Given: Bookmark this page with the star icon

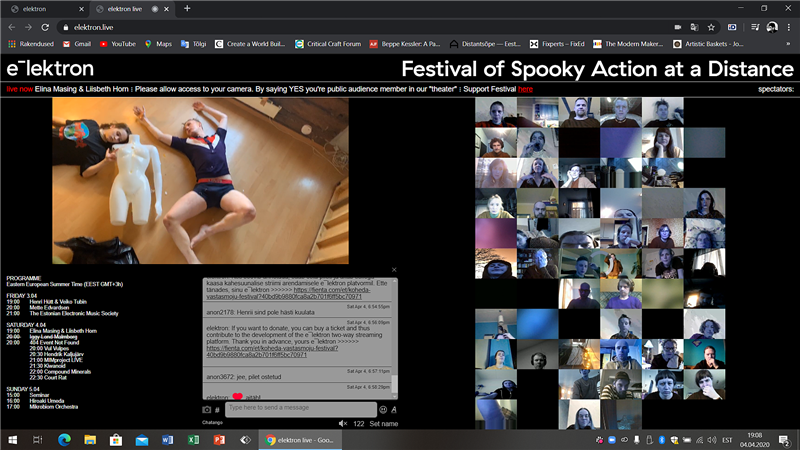Looking at the screenshot, I should coord(711,27).
